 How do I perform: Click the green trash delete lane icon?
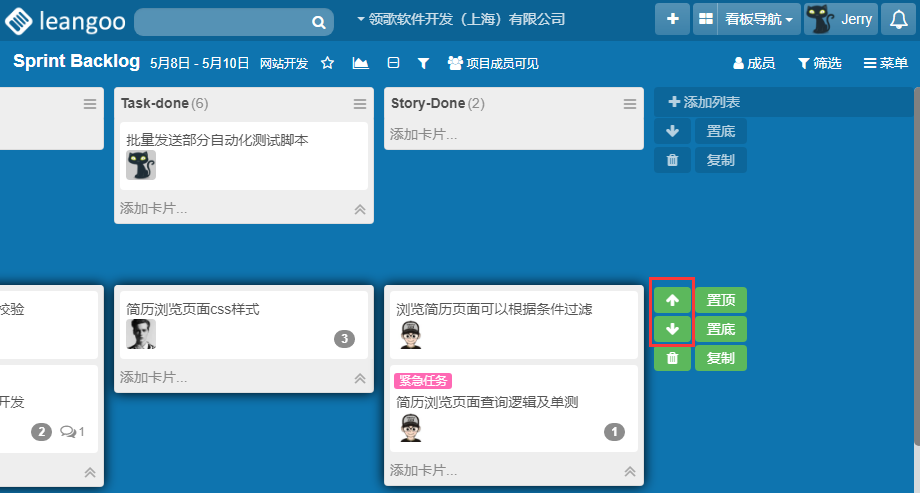click(672, 358)
